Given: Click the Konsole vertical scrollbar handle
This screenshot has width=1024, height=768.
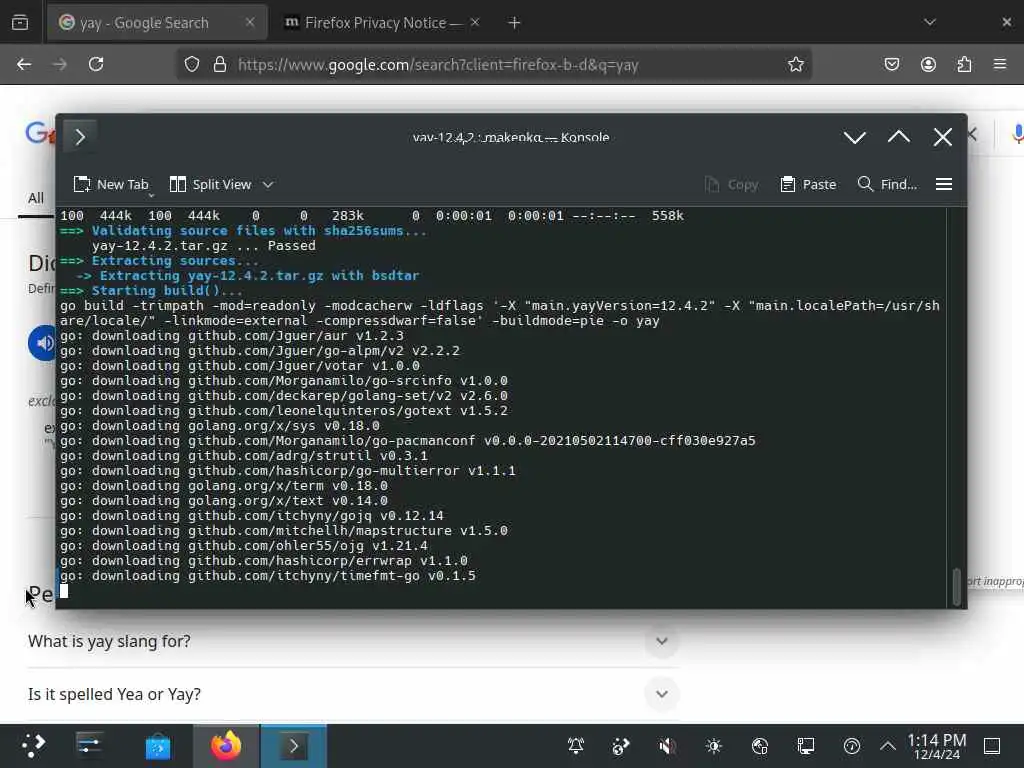Looking at the screenshot, I should 956,586.
